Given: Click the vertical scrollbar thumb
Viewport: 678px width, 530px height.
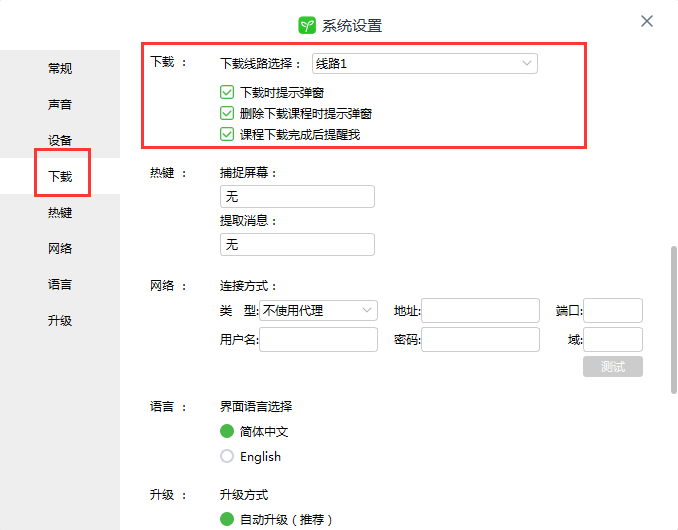Looking at the screenshot, I should click(673, 330).
